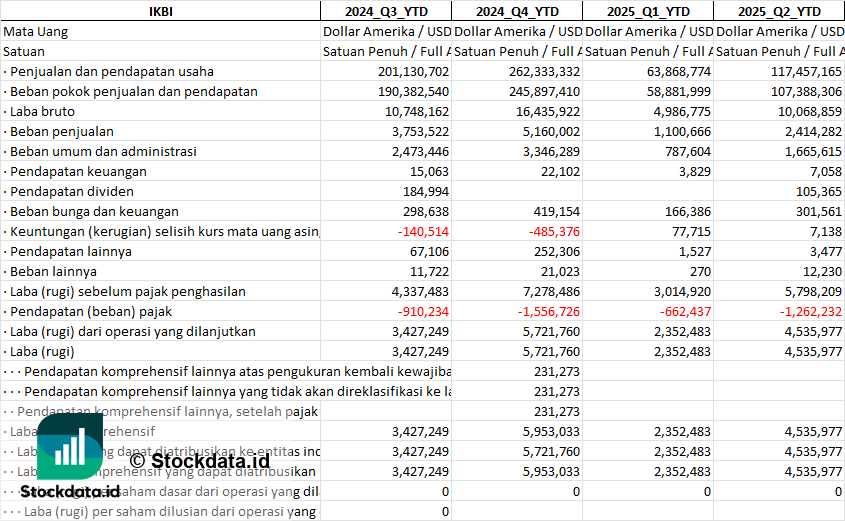Select cell with value 419,154

517,211
